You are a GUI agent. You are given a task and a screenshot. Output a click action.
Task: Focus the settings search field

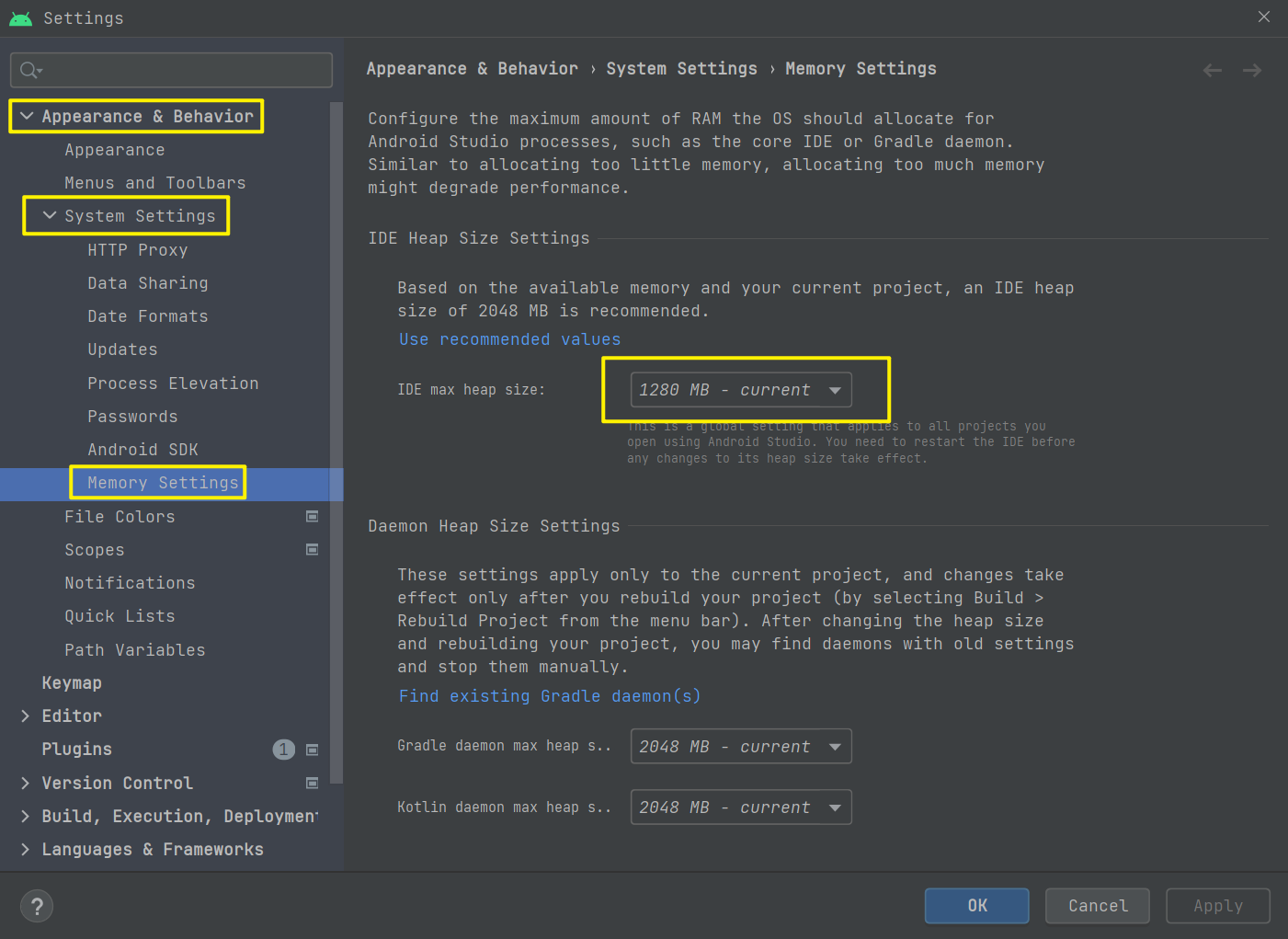tap(171, 70)
